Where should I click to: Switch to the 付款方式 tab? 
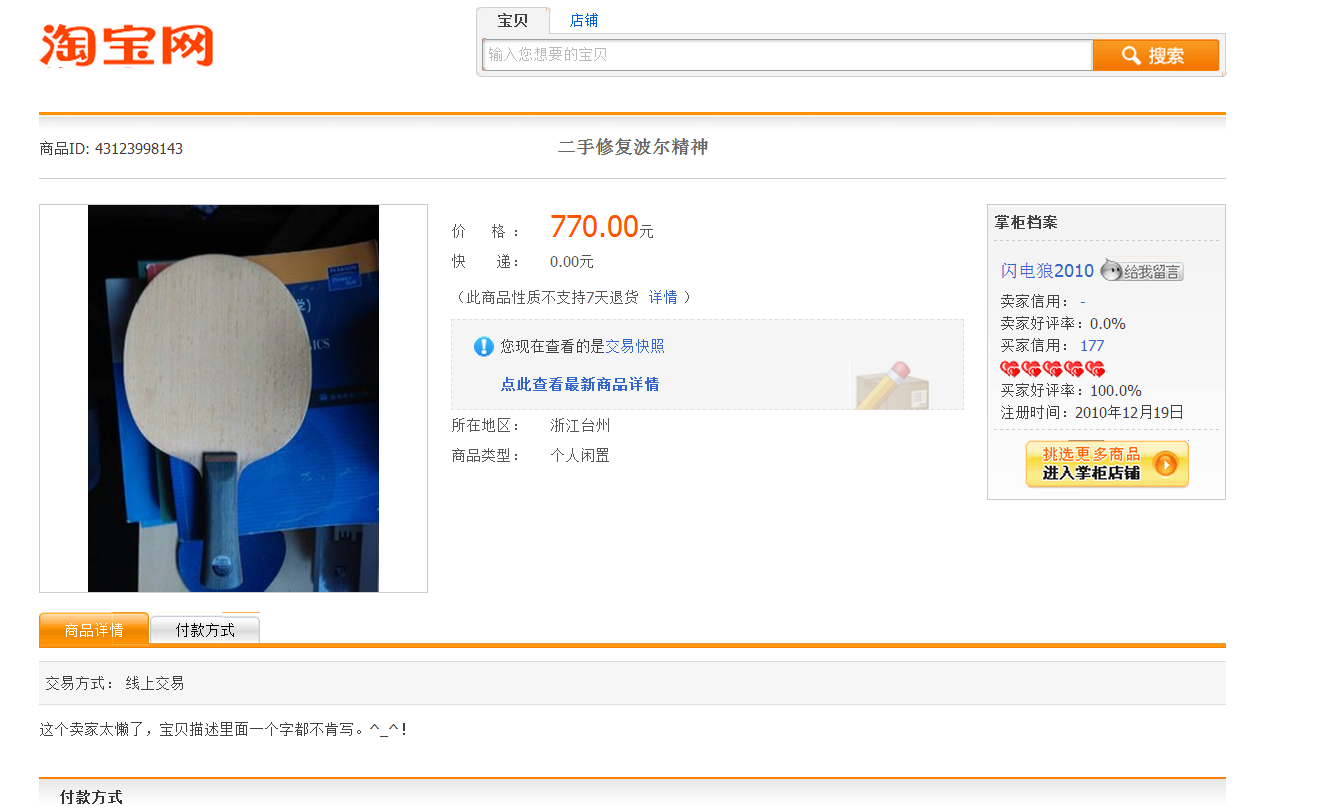click(x=205, y=630)
